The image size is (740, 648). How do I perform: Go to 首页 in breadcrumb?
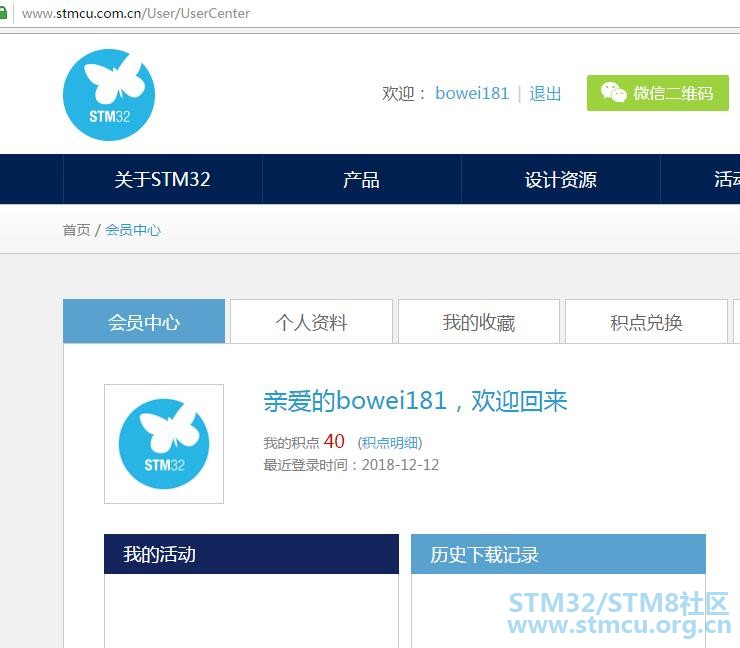[x=76, y=230]
